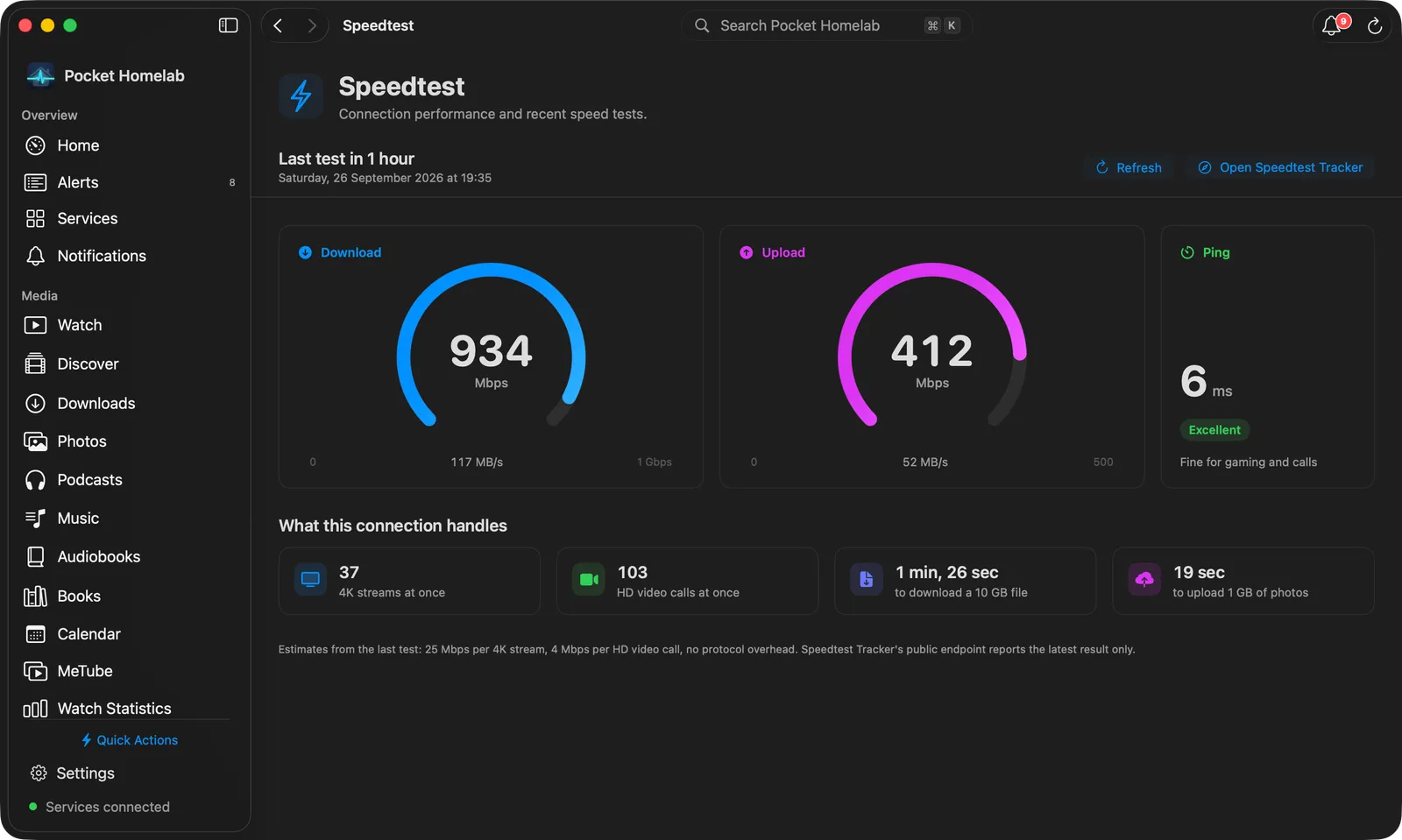The width and height of the screenshot is (1402, 840).
Task: Click the Calendar icon in sidebar
Action: point(35,634)
